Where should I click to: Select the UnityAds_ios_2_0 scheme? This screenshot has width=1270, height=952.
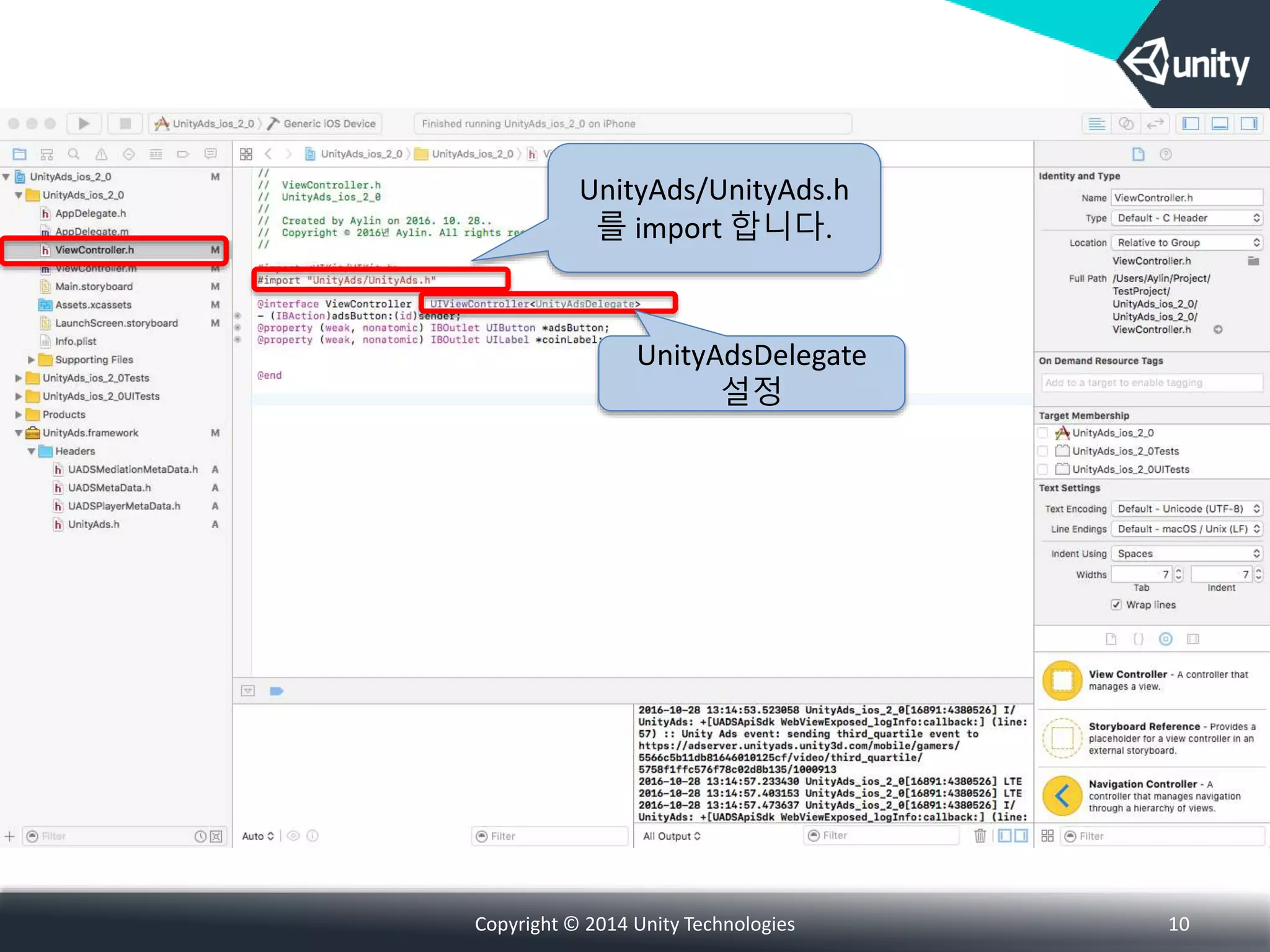[x=205, y=124]
